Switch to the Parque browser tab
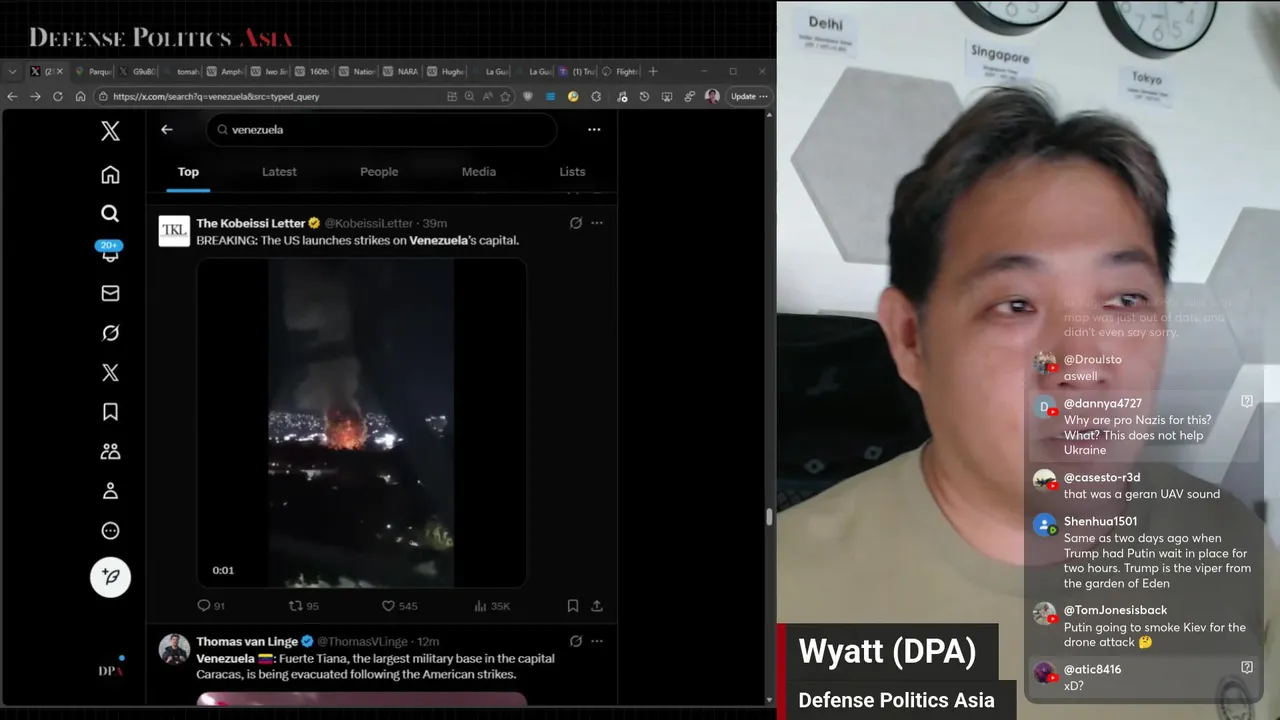 [x=92, y=71]
